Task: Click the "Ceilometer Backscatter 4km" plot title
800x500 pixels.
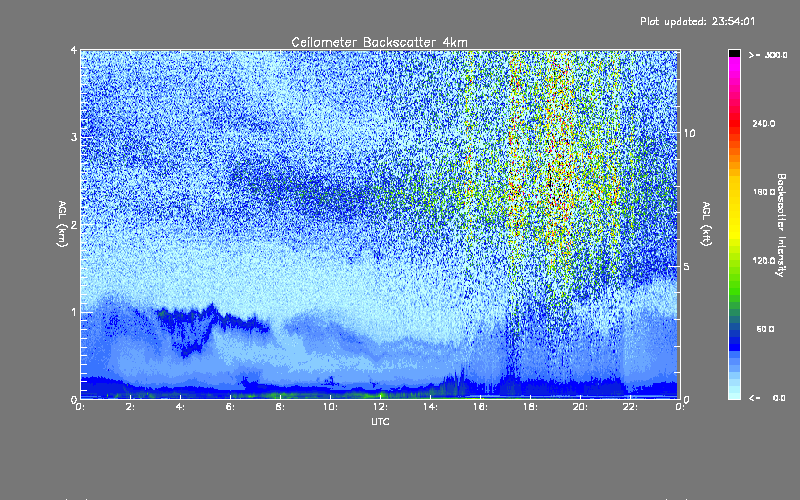Action: coord(379,42)
